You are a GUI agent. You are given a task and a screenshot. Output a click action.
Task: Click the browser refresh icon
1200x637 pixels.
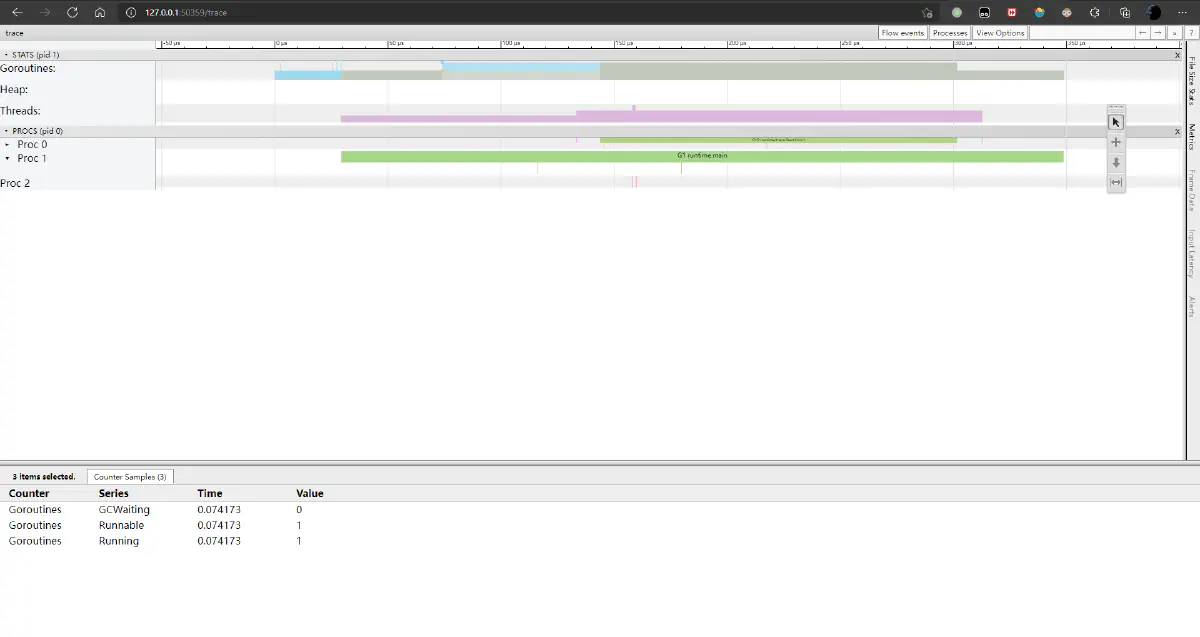pyautogui.click(x=72, y=12)
